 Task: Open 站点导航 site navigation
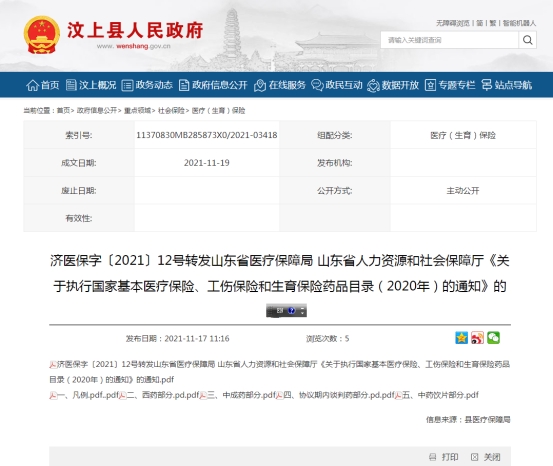pyautogui.click(x=506, y=85)
